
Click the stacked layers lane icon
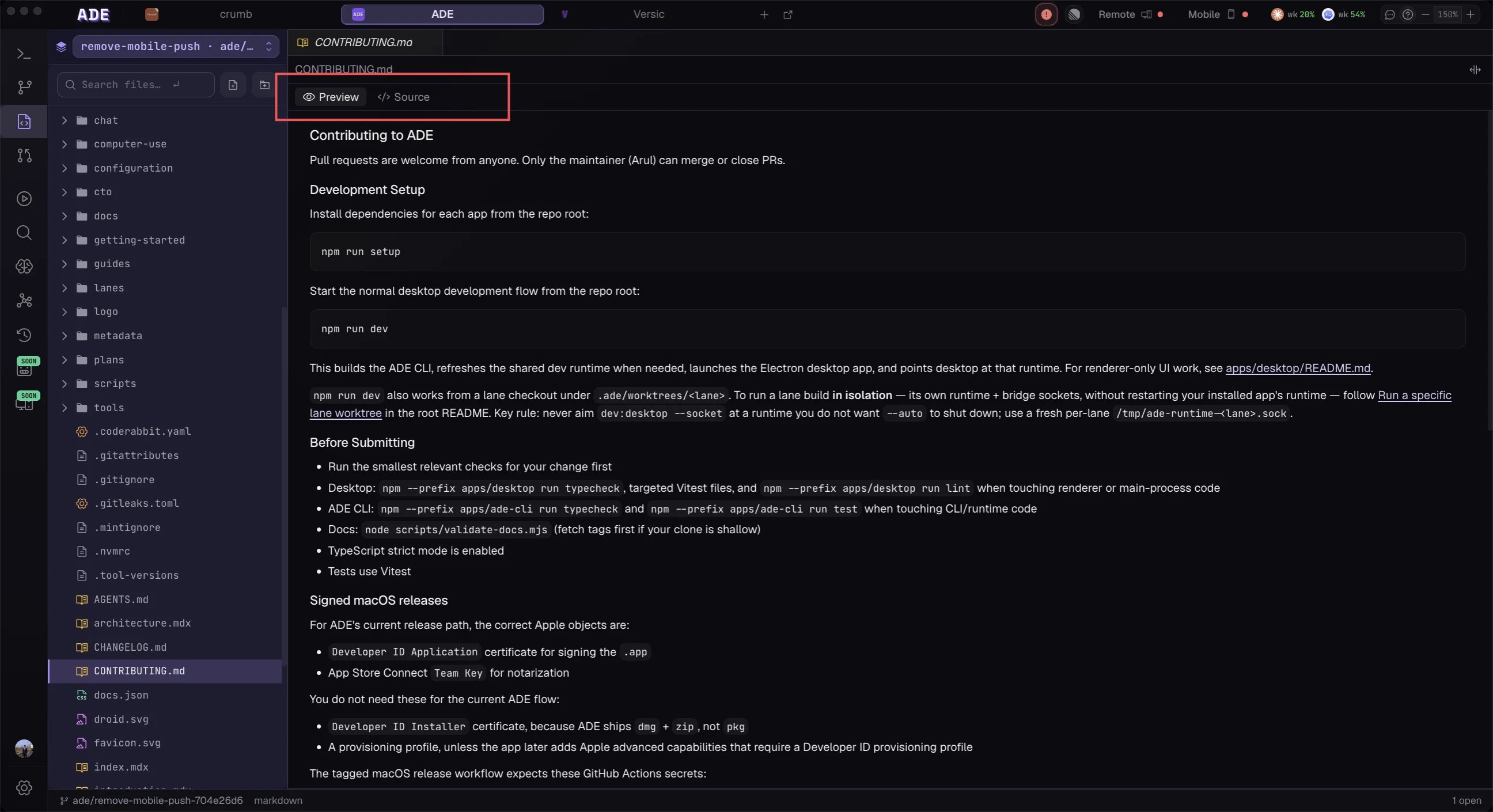point(62,47)
